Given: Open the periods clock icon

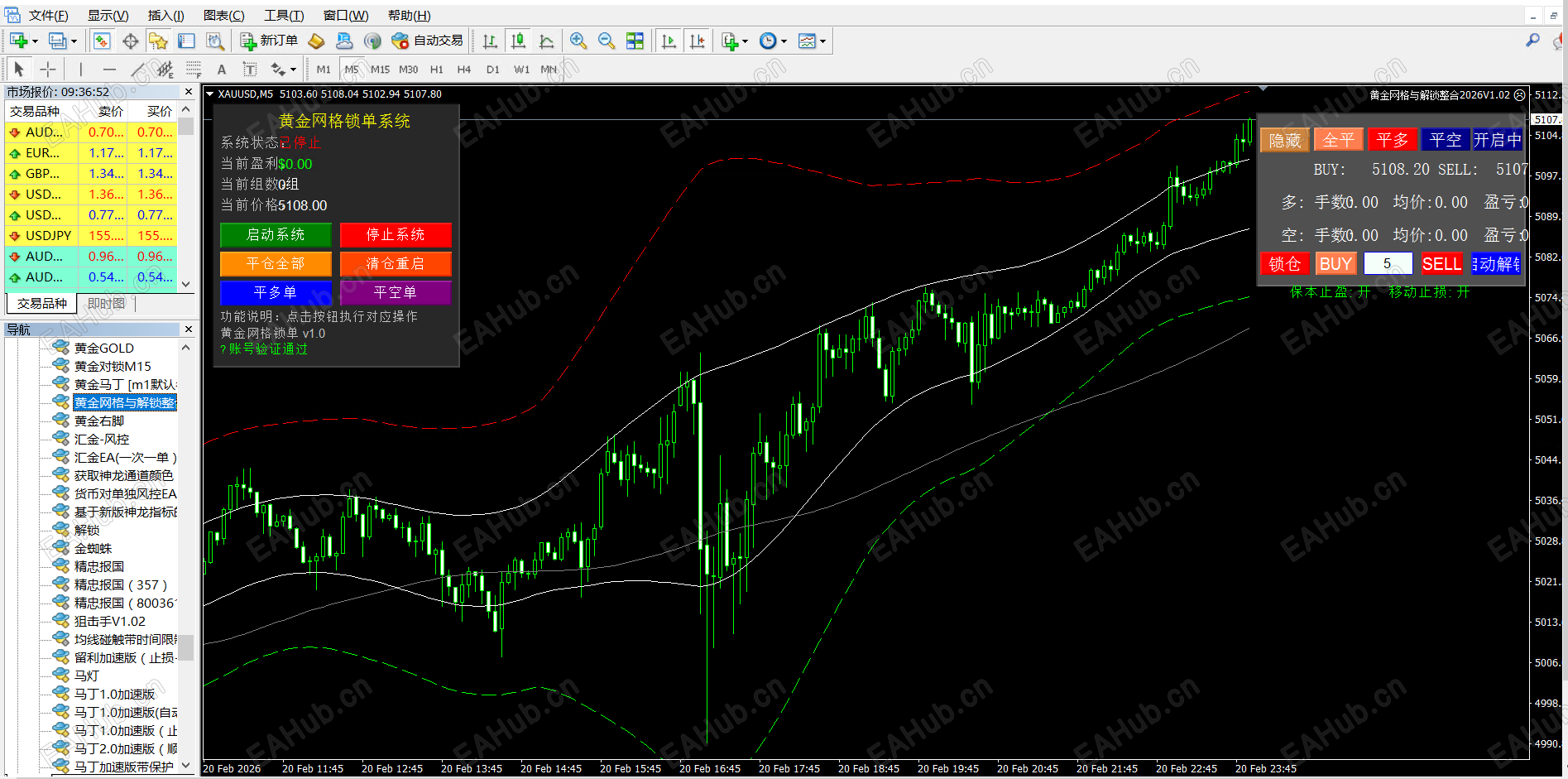Looking at the screenshot, I should (768, 41).
